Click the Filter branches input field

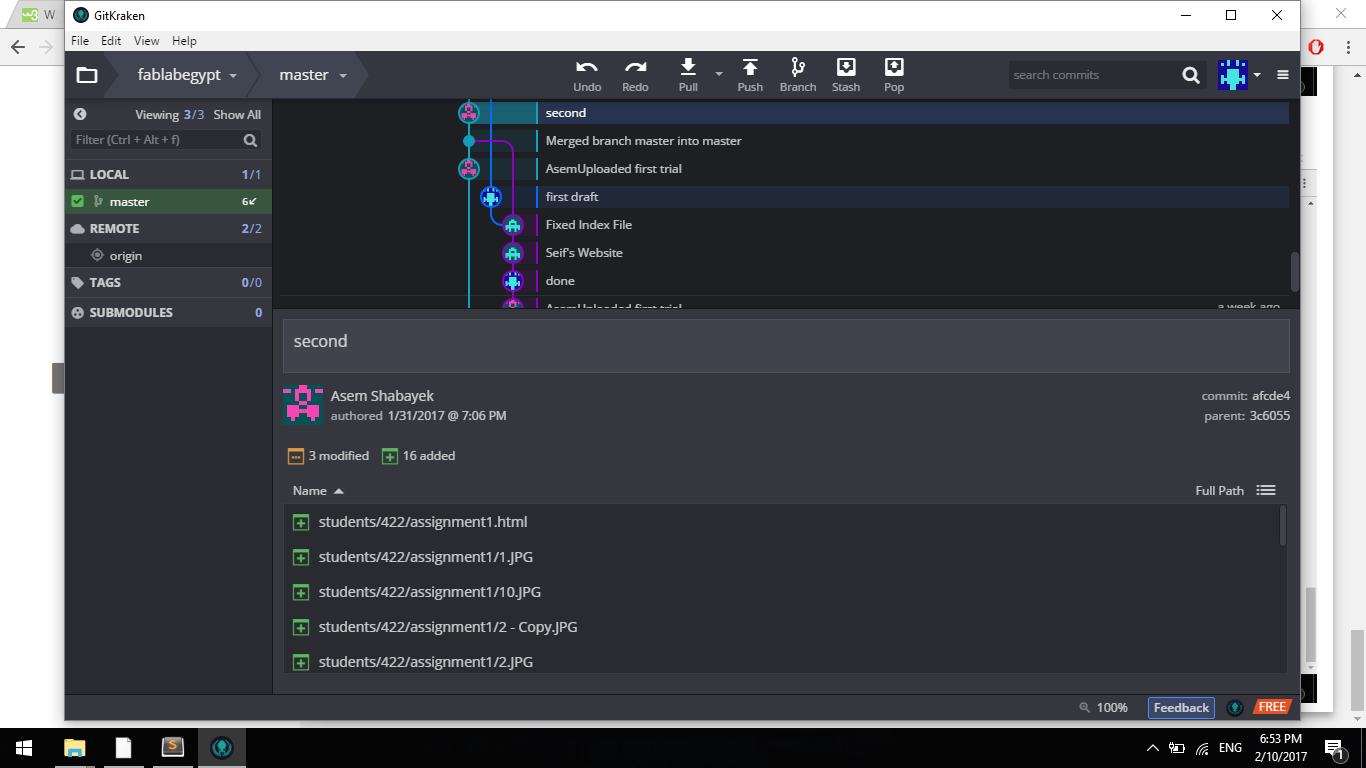coord(156,140)
